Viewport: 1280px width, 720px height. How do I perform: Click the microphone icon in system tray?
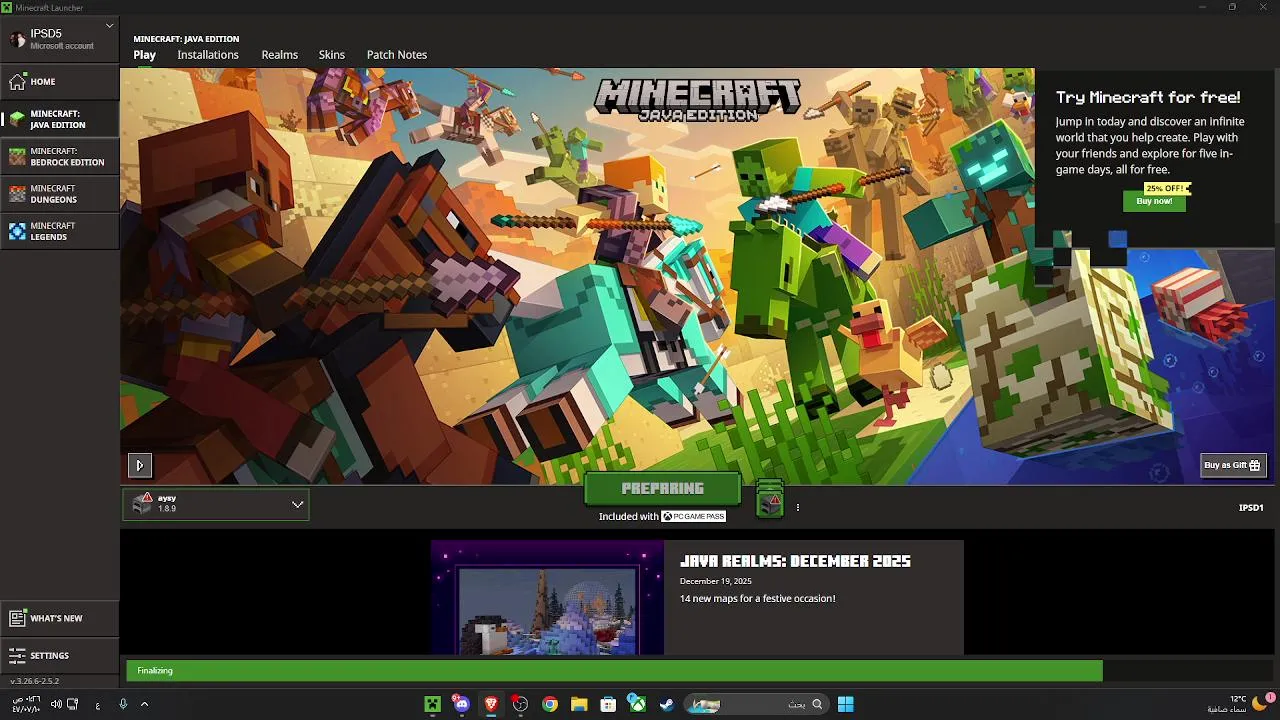tap(123, 704)
